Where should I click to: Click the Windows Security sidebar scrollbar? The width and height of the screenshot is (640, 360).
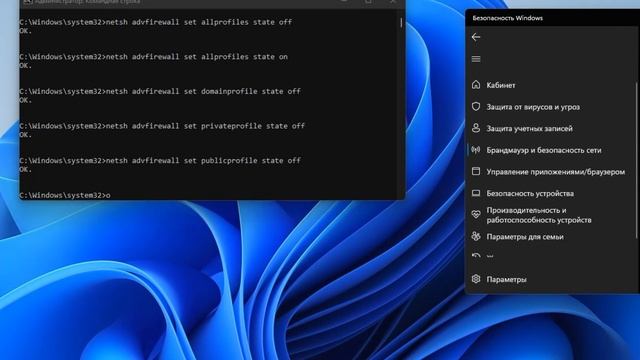[x=637, y=160]
